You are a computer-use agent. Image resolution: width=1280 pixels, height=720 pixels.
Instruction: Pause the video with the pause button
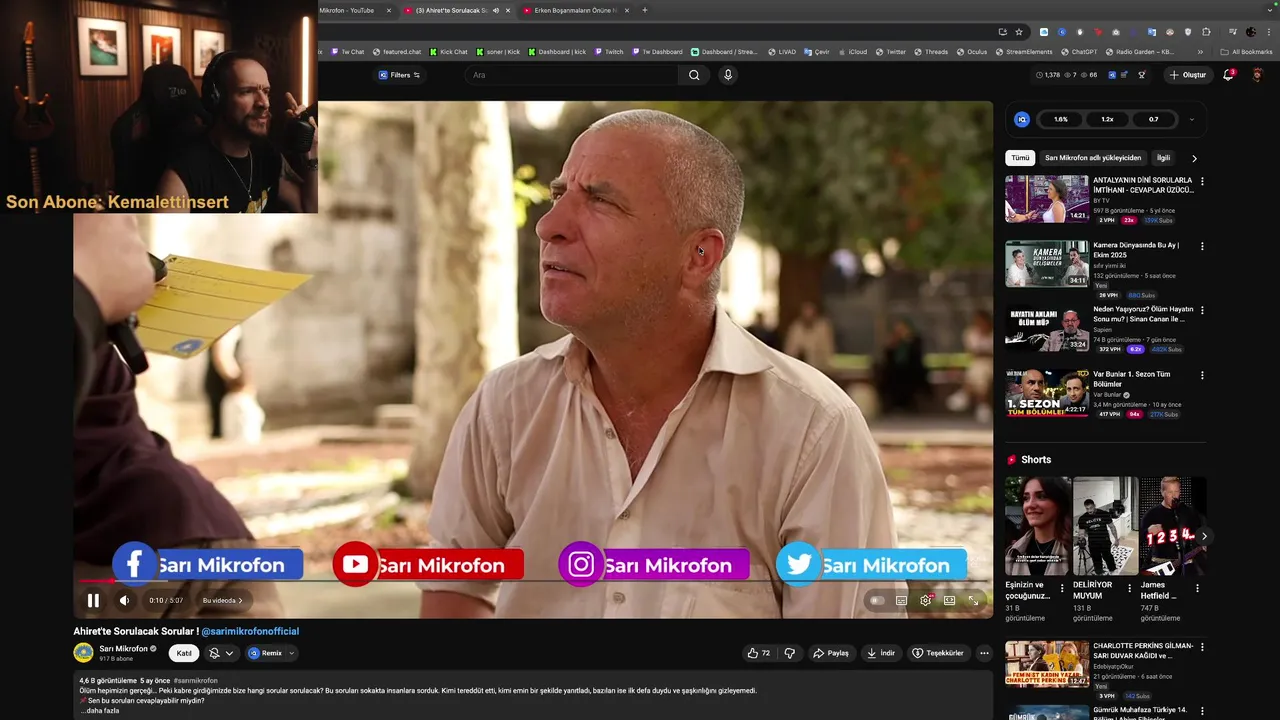tap(93, 600)
